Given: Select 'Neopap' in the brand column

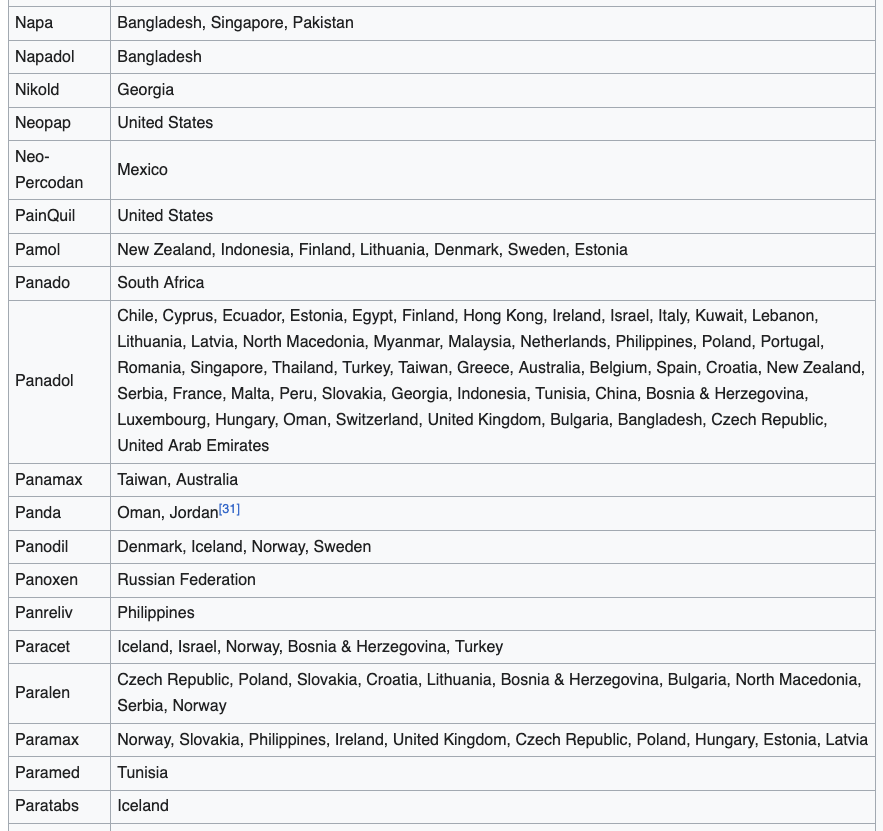Looking at the screenshot, I should tap(43, 123).
